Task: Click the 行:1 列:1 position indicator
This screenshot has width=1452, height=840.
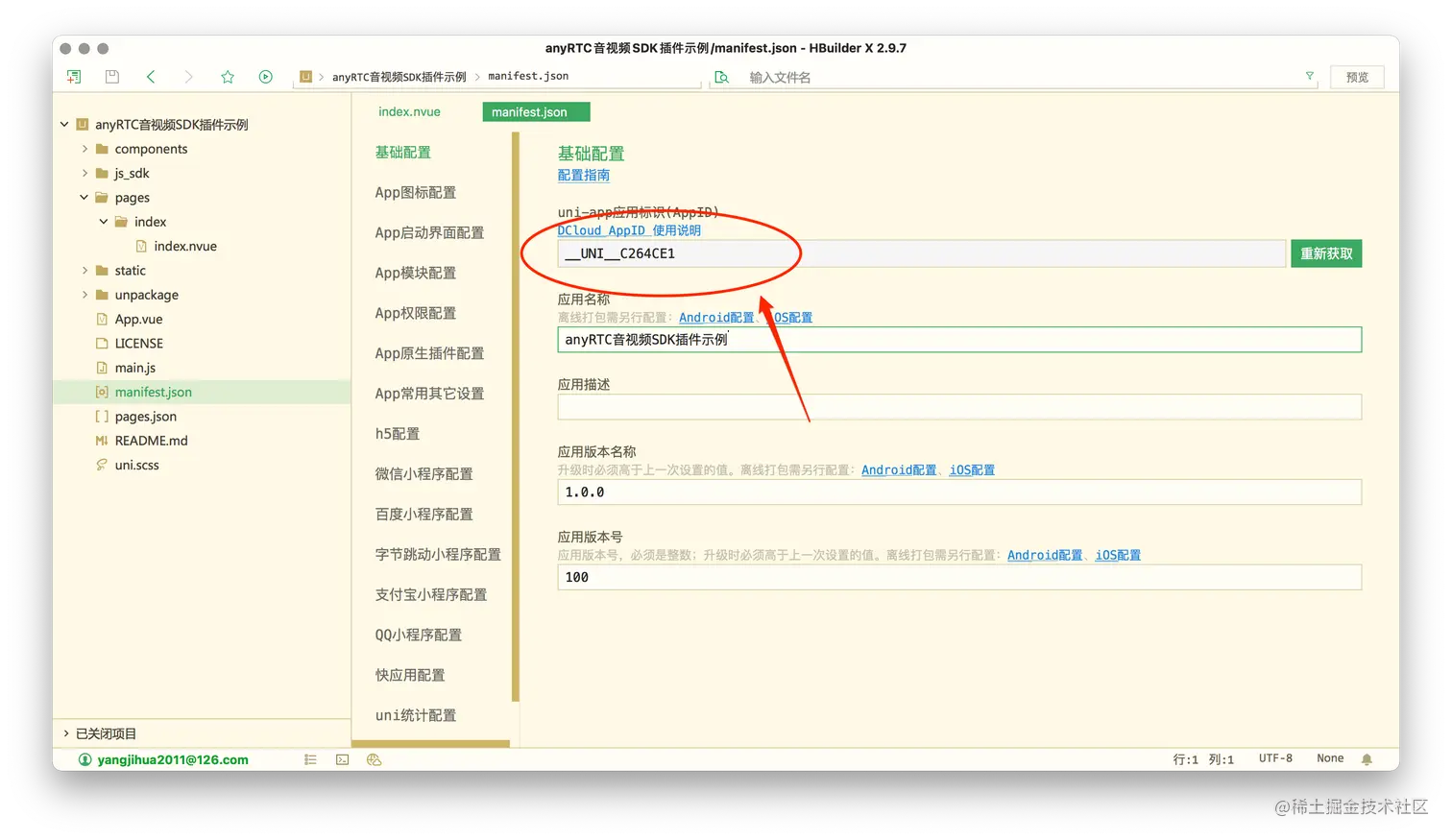Action: click(1203, 759)
